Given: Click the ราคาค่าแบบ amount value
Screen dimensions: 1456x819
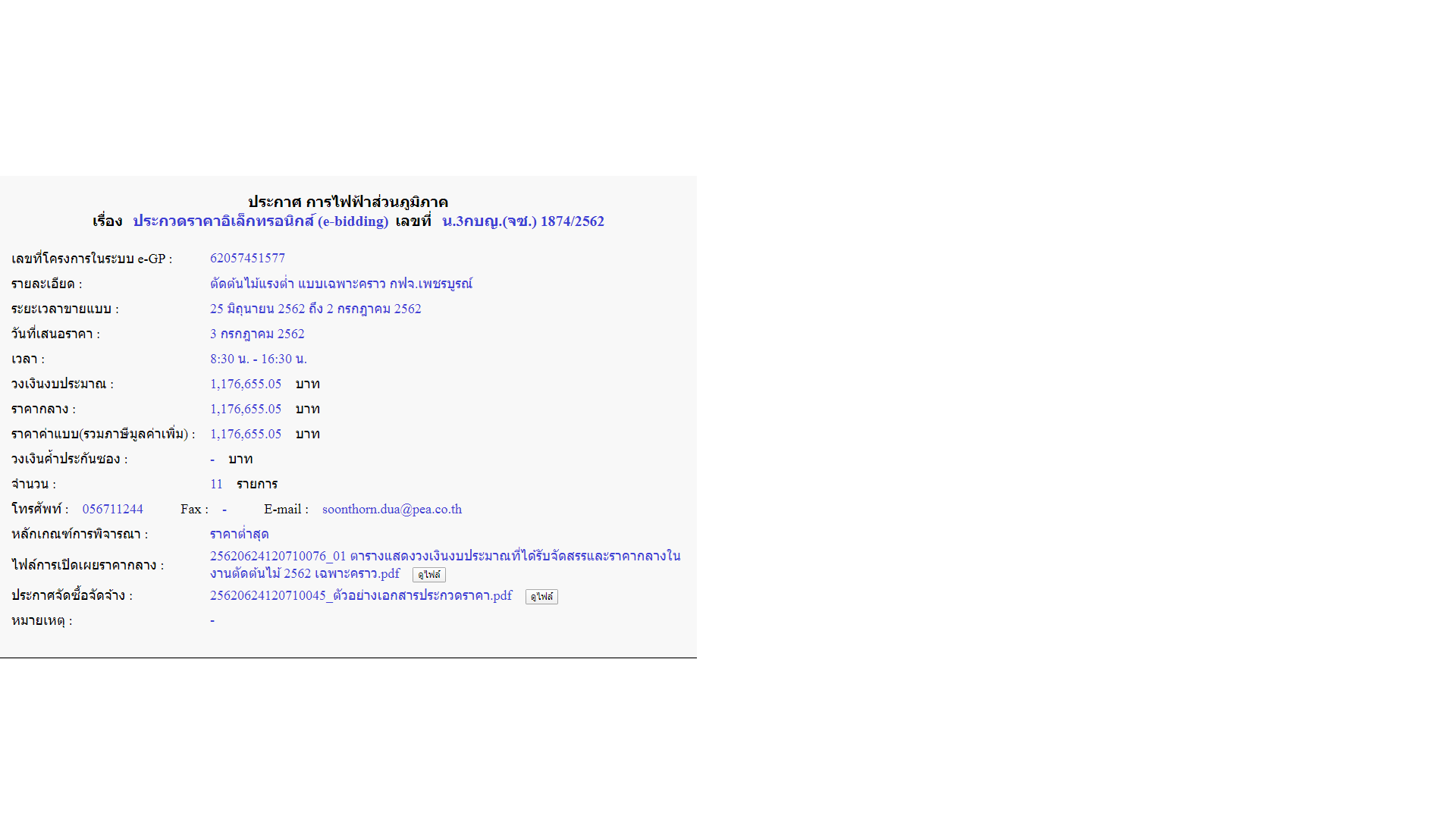Looking at the screenshot, I should (246, 434).
